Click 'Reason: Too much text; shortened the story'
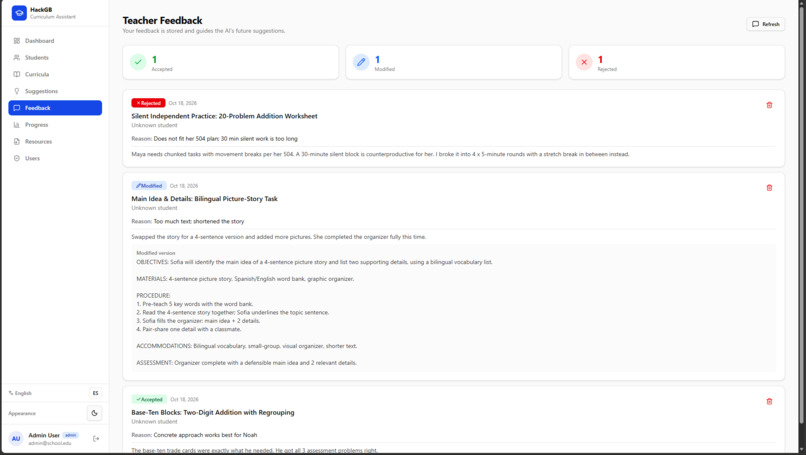Image resolution: width=806 pixels, height=455 pixels. click(188, 222)
